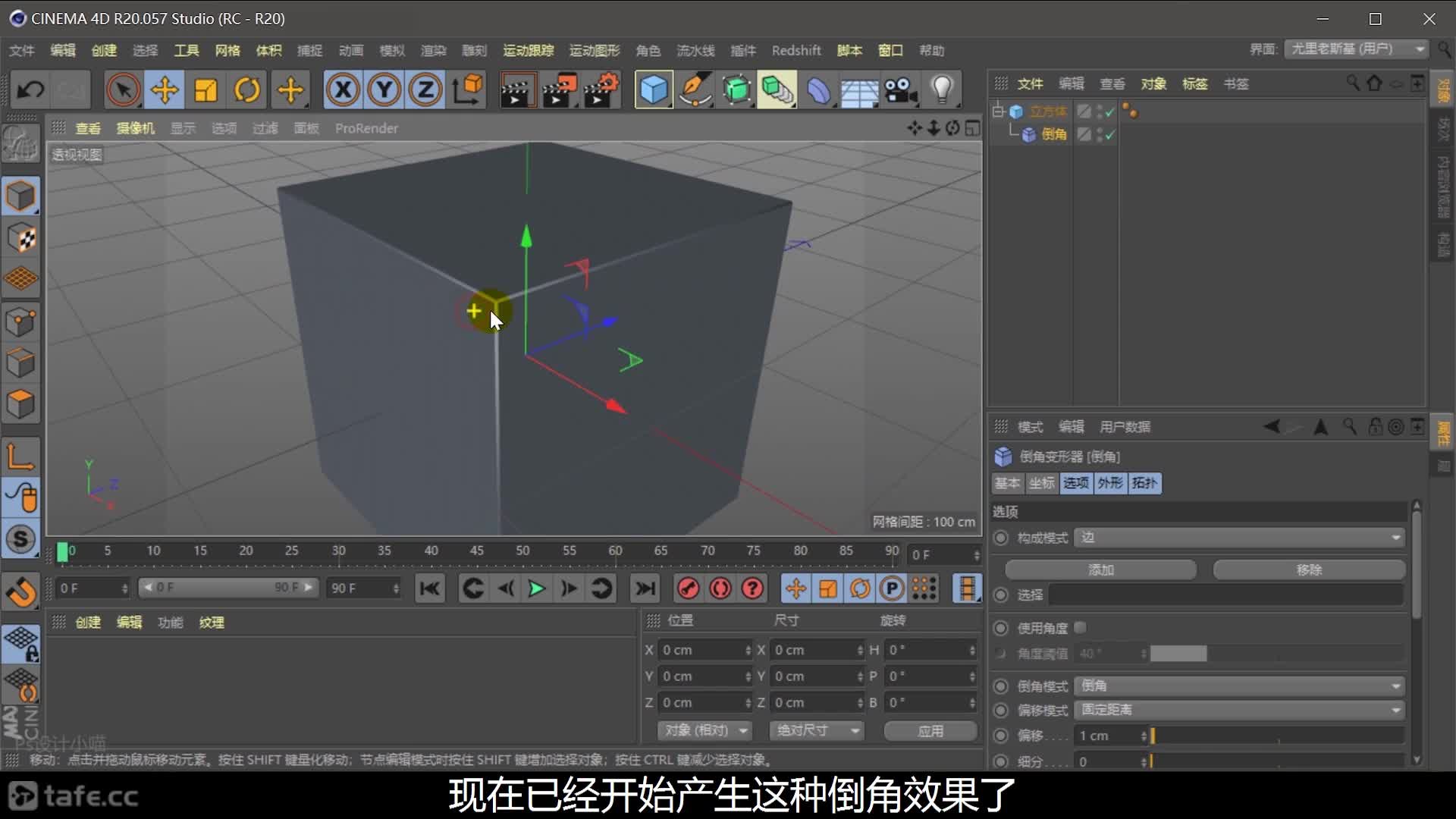Switch to 外形 tab
This screenshot has height=819, width=1456.
pyautogui.click(x=1110, y=483)
